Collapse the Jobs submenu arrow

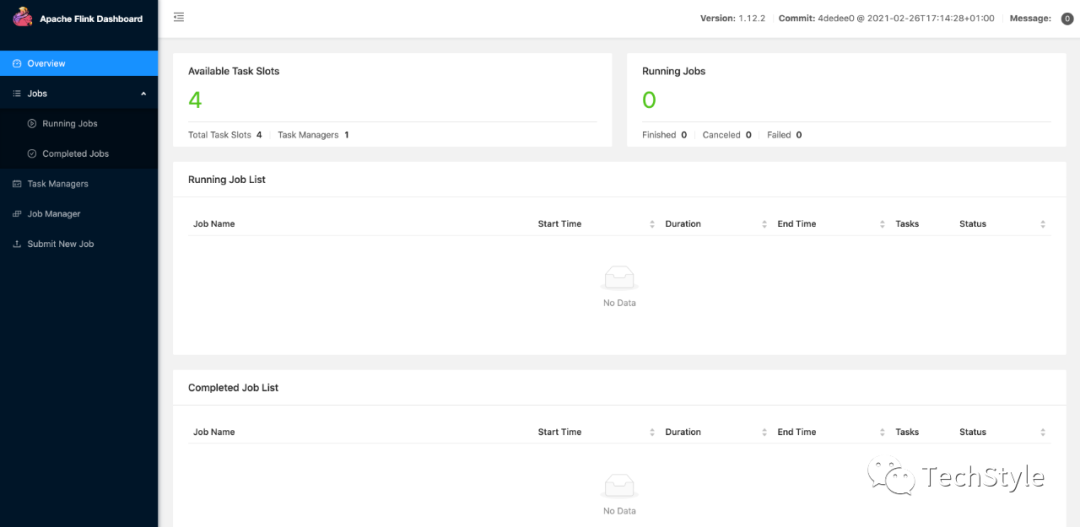(x=143, y=94)
